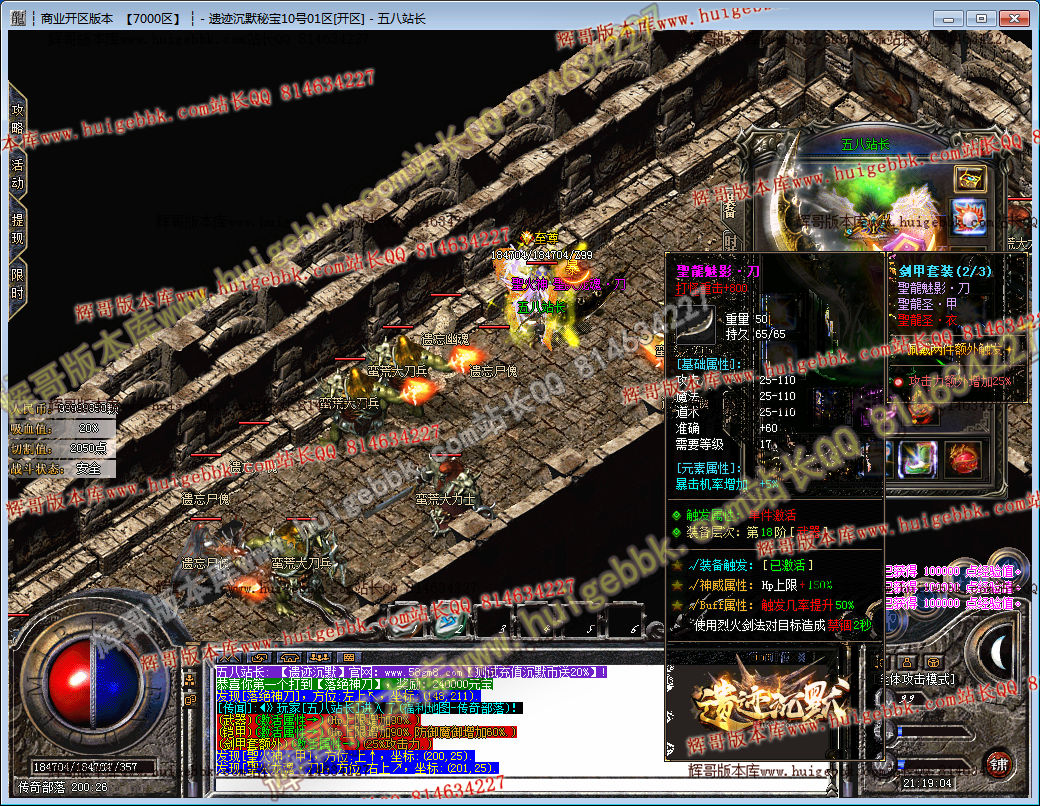Viewport: 1040px width, 806px height.
Task: Minimize the game window
Action: (x=948, y=19)
